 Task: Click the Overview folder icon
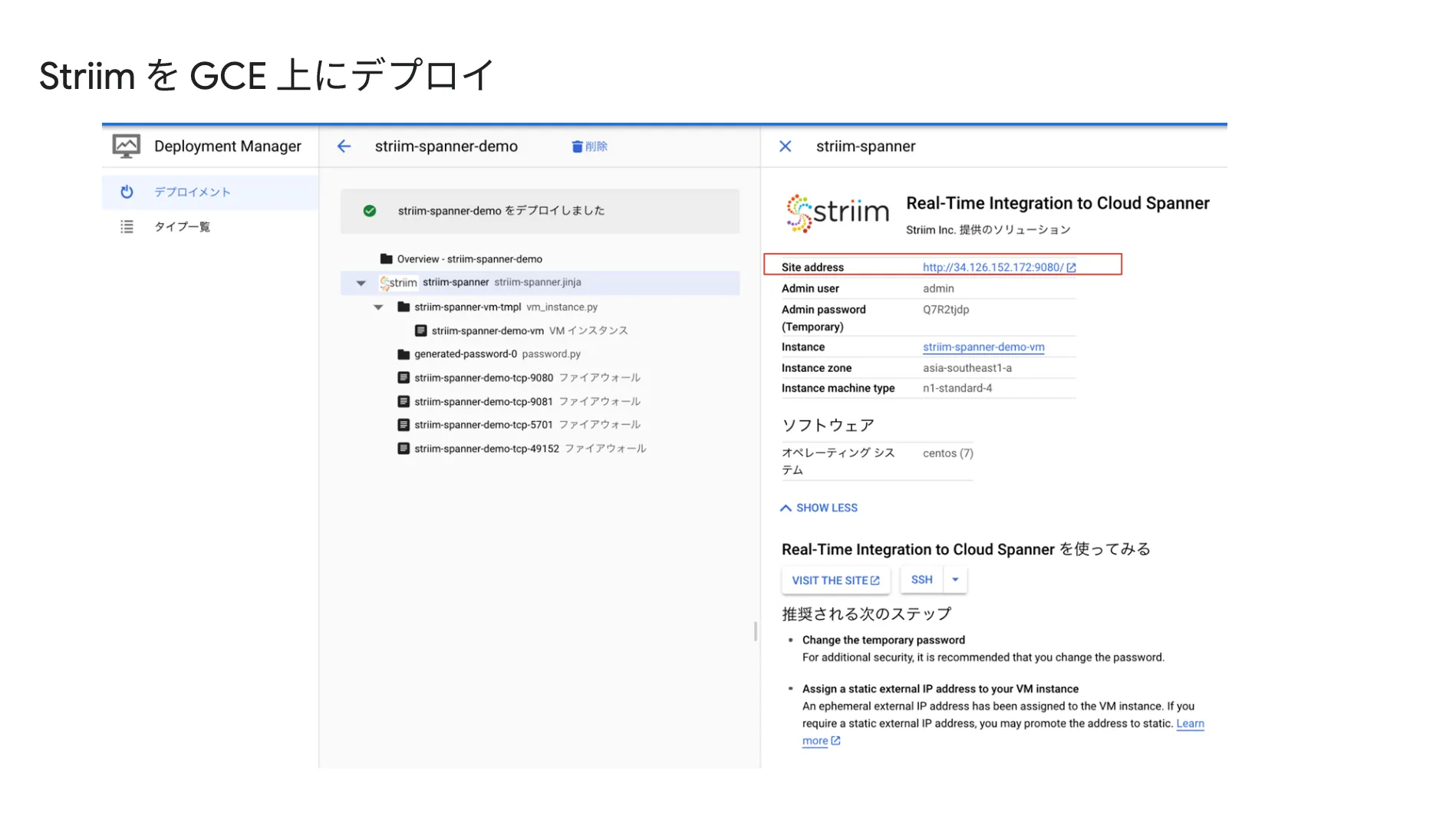pos(387,259)
